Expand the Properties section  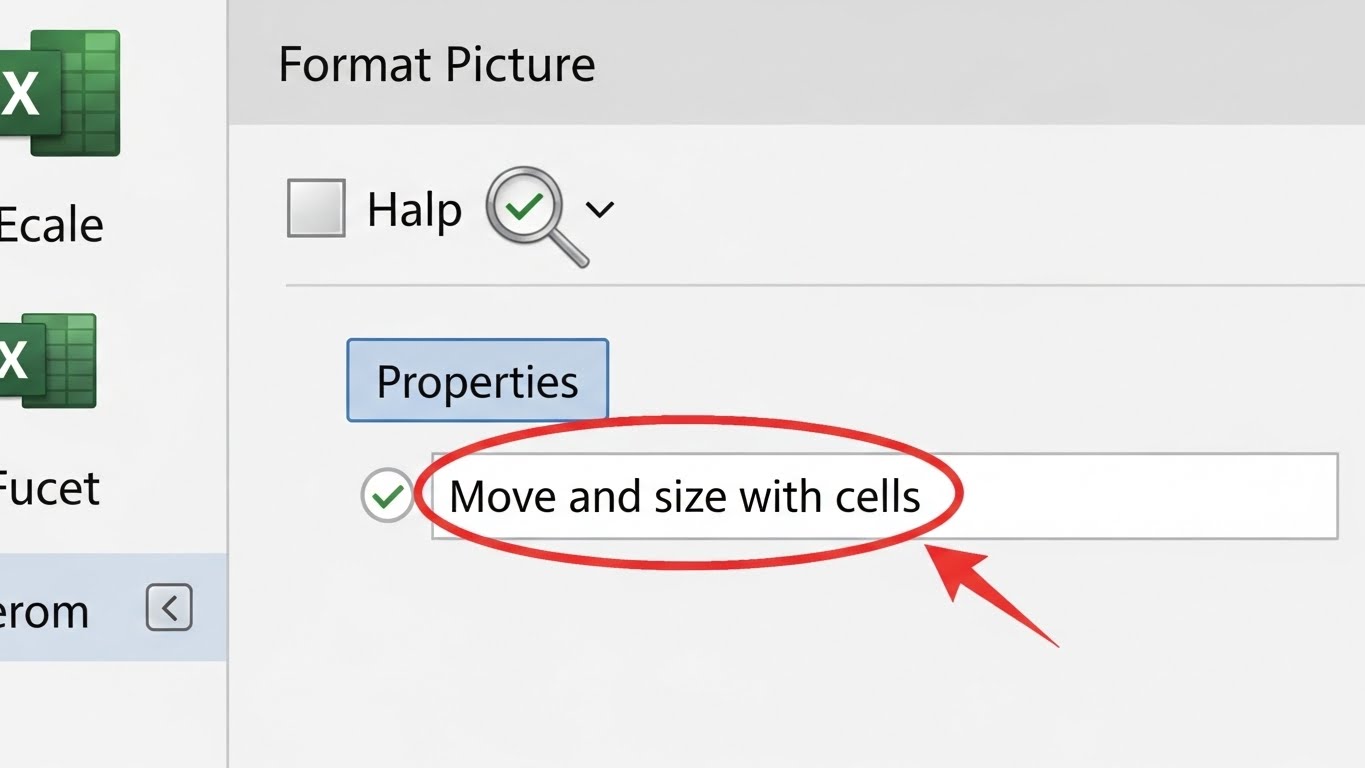(x=477, y=381)
